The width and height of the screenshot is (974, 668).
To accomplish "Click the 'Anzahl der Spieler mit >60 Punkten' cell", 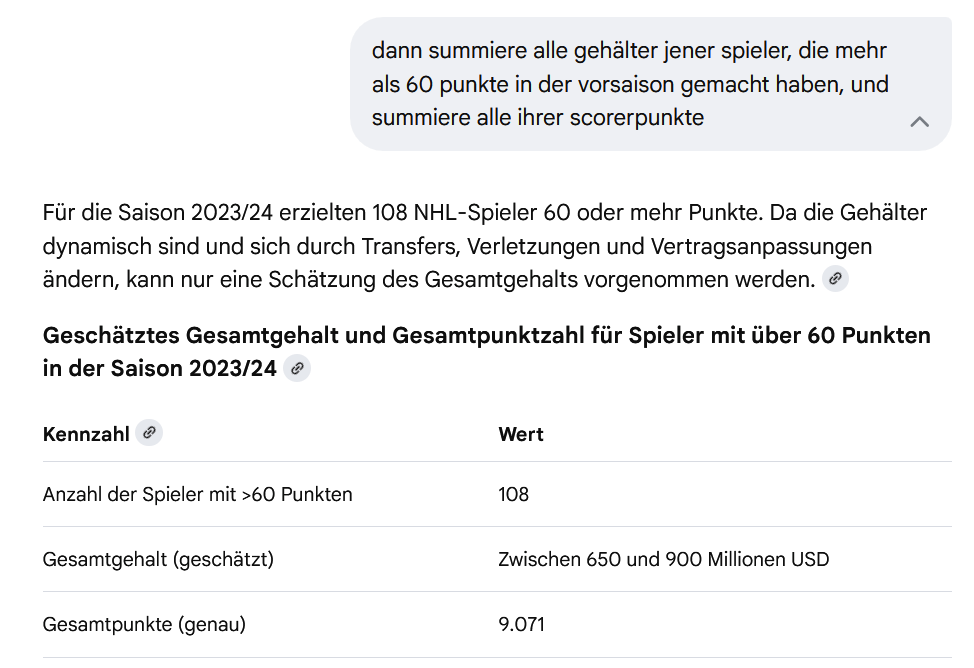I will click(x=197, y=494).
